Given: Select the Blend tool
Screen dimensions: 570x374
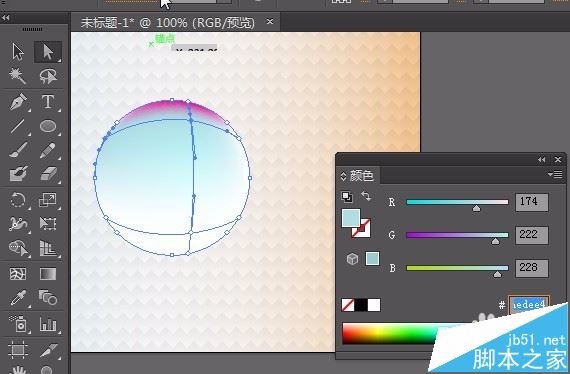Looking at the screenshot, I should [x=48, y=298].
